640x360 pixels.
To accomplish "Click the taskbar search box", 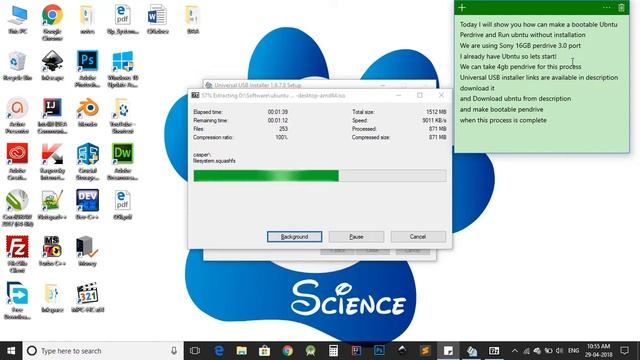I will [x=103, y=351].
